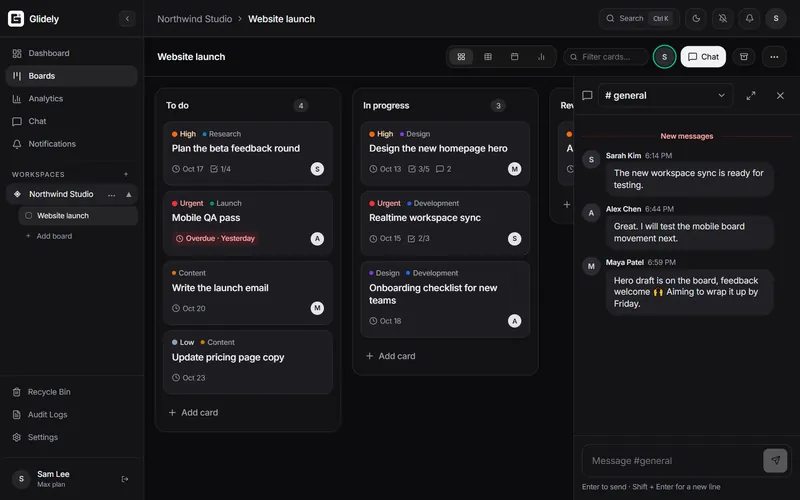Open Notifications in the sidebar

71,144
